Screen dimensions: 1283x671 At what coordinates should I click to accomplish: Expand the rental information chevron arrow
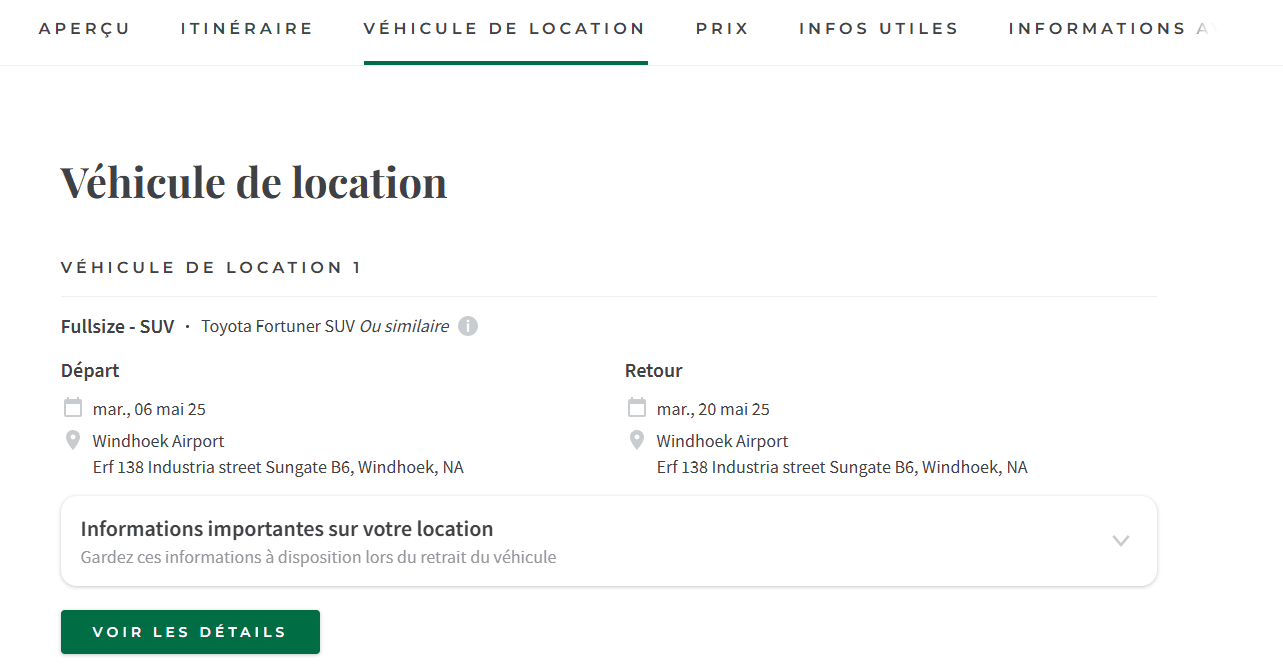[x=1121, y=541]
